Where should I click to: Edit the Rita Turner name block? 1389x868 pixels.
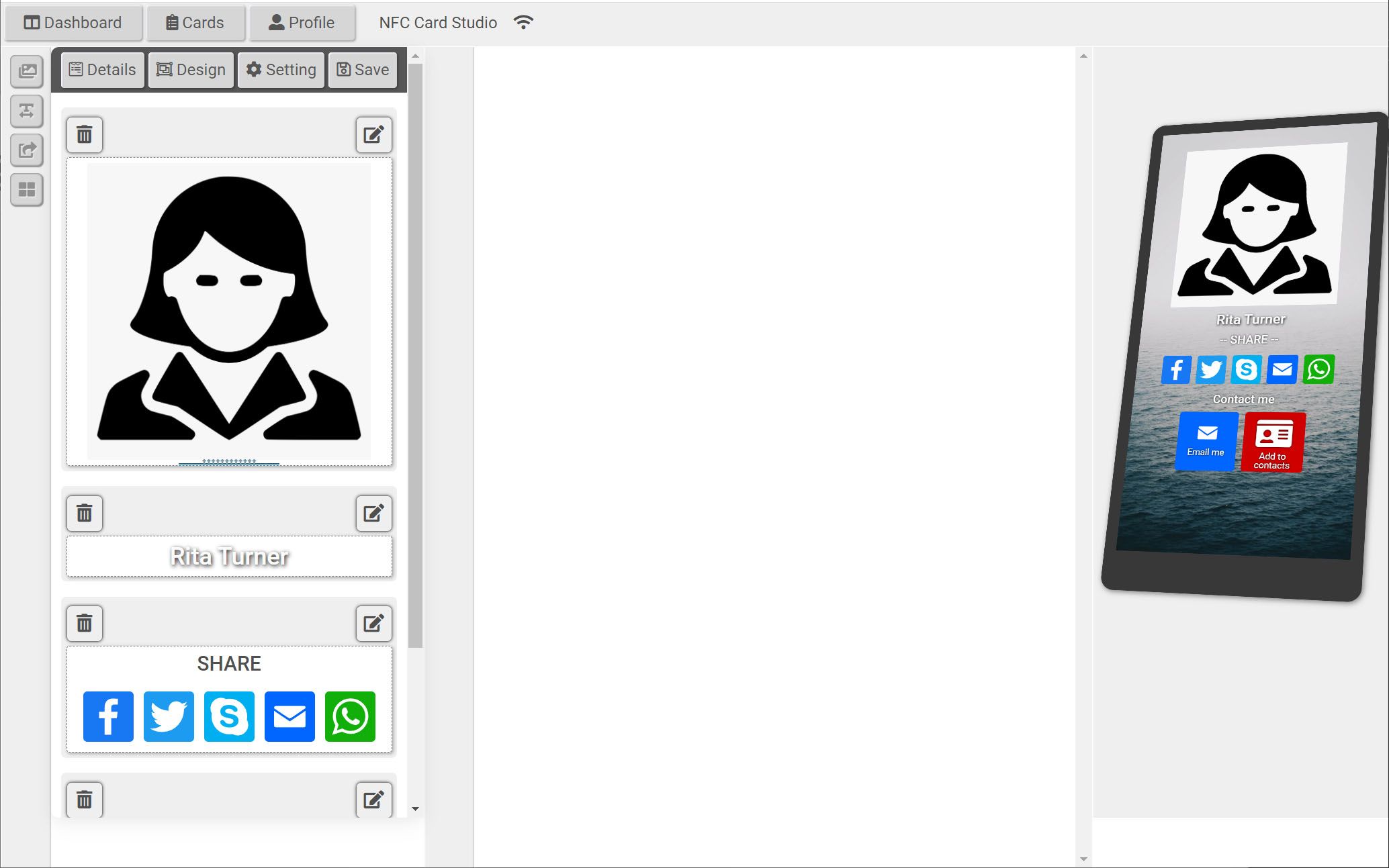(373, 514)
